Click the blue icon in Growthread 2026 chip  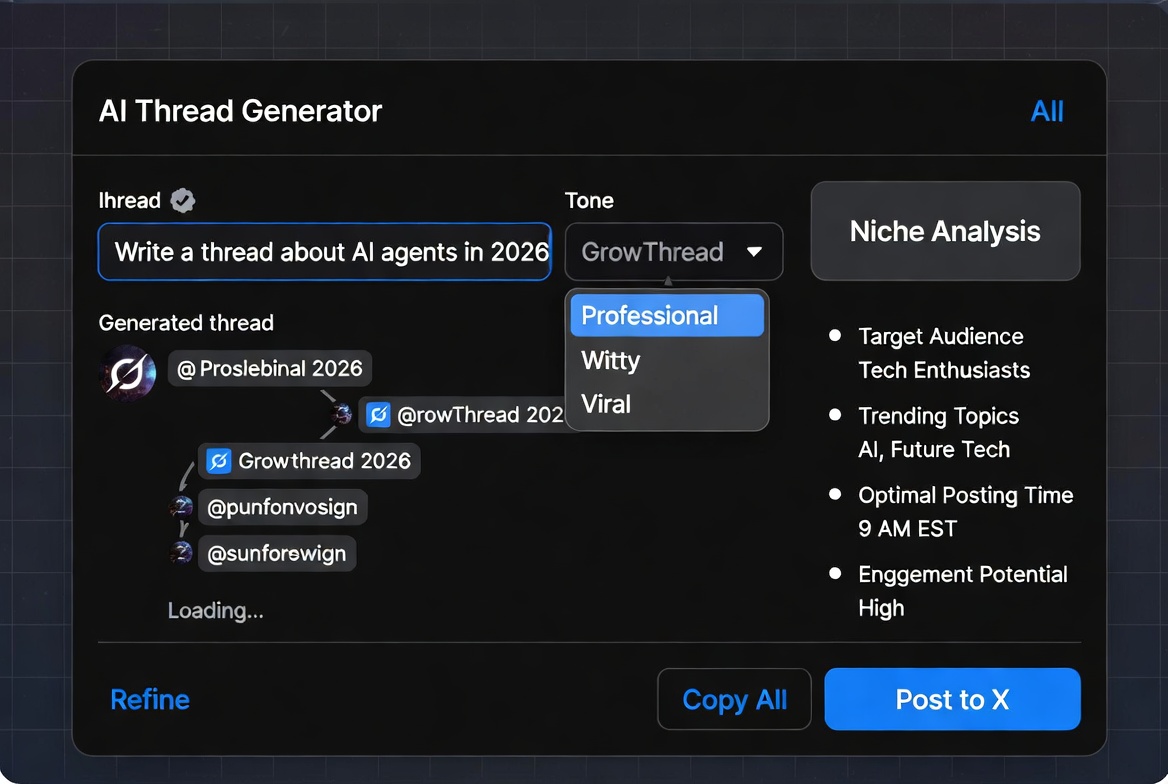click(218, 461)
